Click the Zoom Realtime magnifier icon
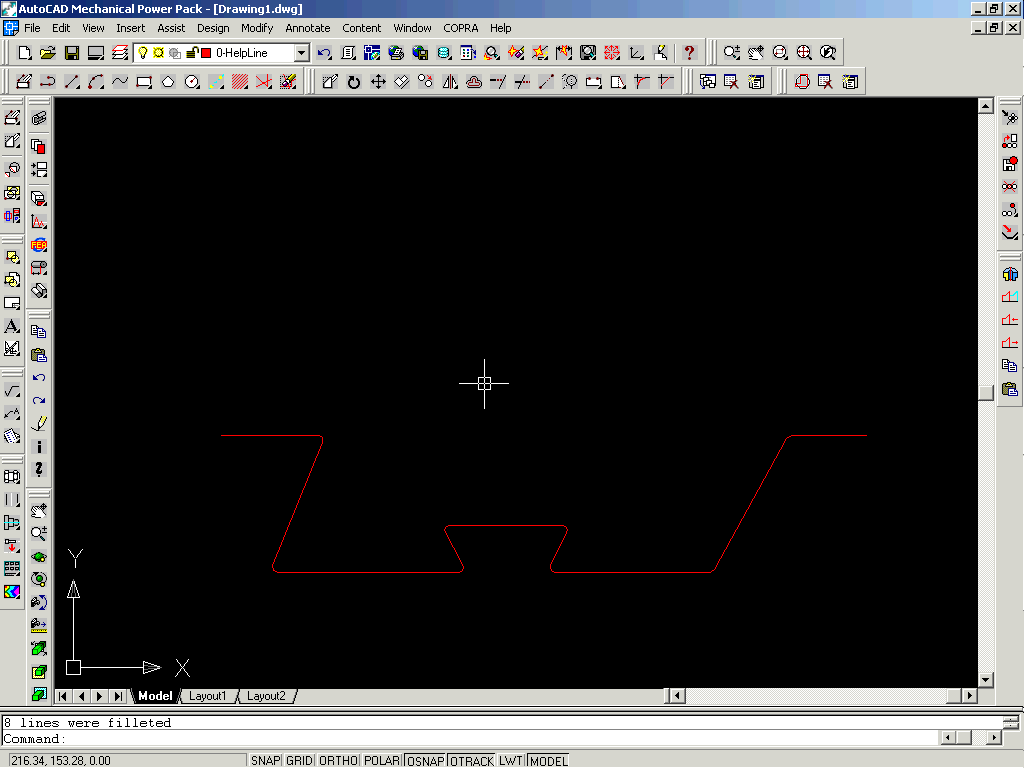 click(x=732, y=53)
